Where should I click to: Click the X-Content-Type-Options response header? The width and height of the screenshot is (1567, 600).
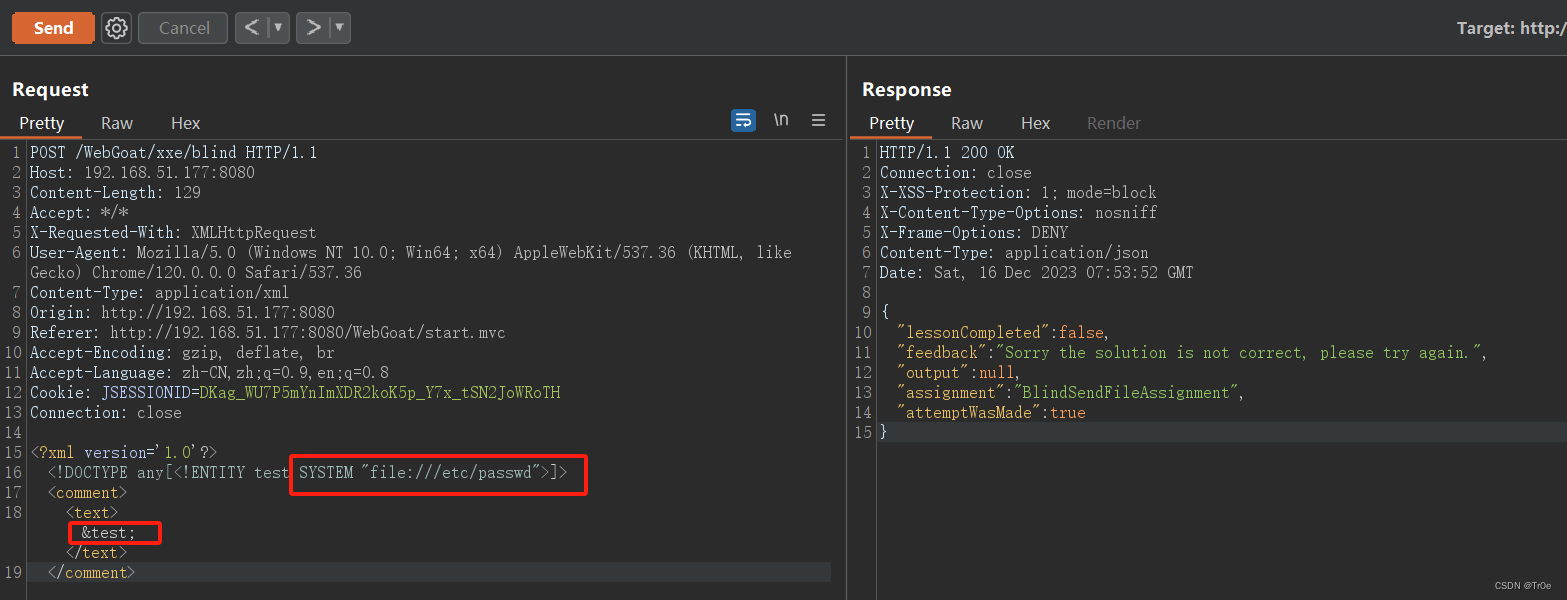(x=1018, y=213)
